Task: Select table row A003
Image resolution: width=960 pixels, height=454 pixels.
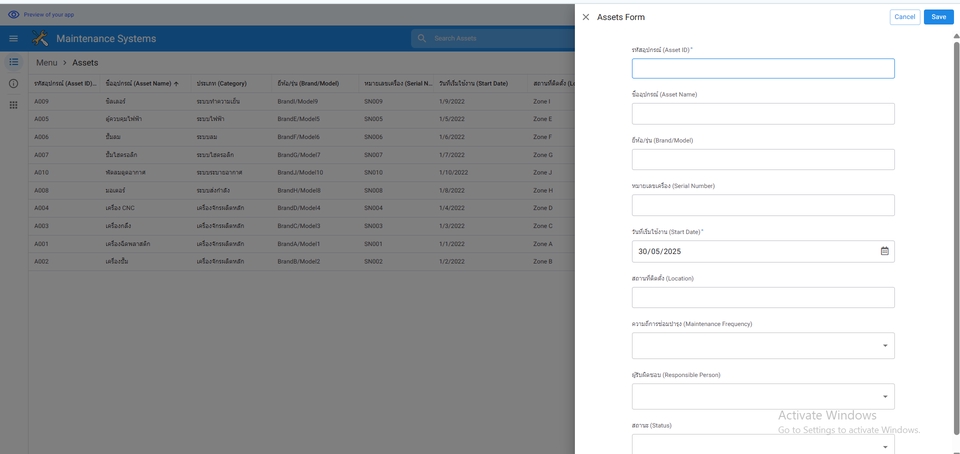Action: [302, 226]
